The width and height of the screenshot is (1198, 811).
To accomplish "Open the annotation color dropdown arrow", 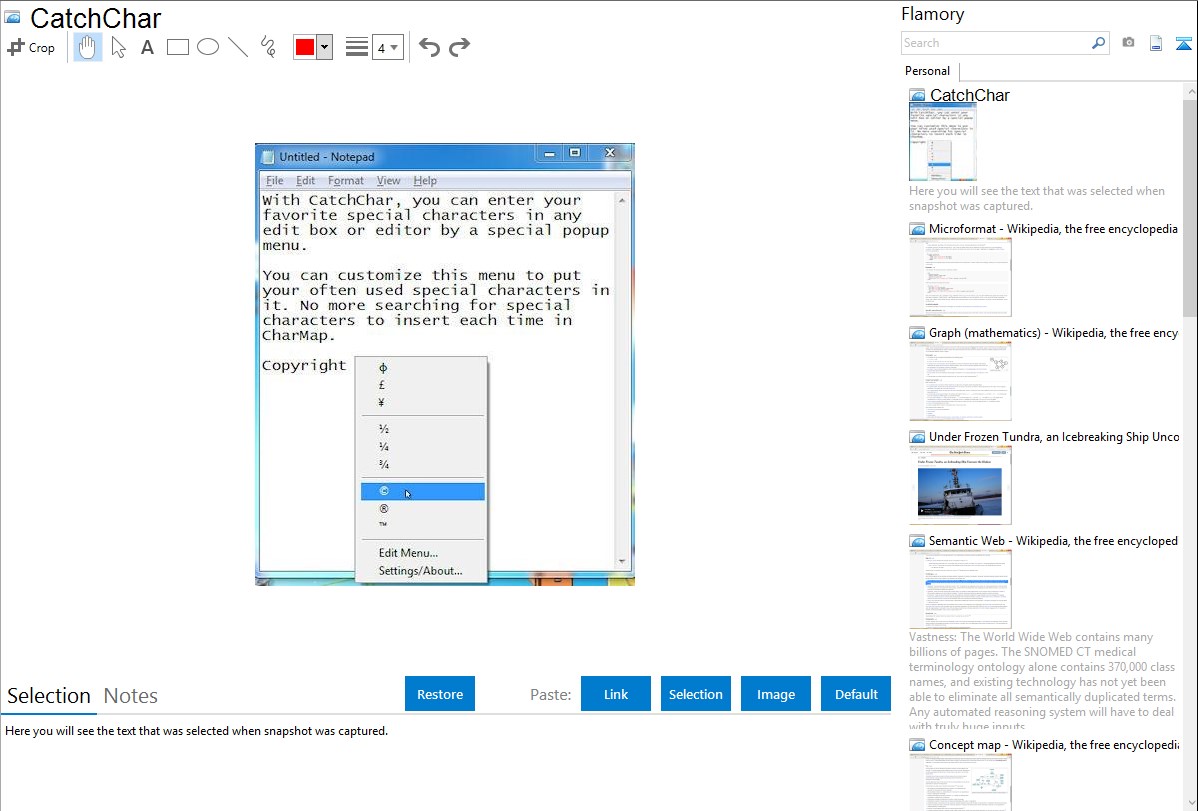I will pyautogui.click(x=325, y=47).
